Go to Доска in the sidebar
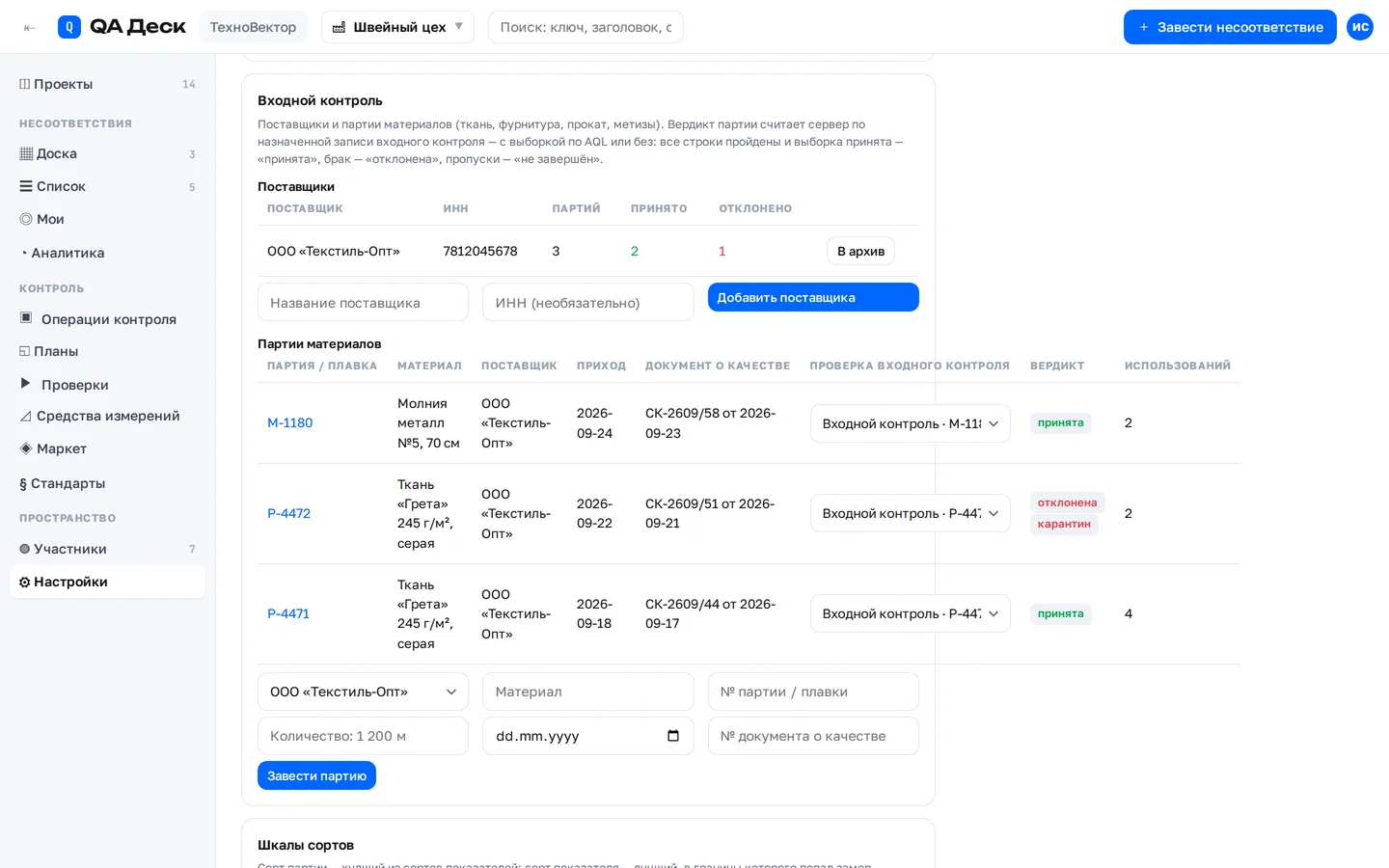Image resolution: width=1389 pixels, height=868 pixels. click(107, 153)
